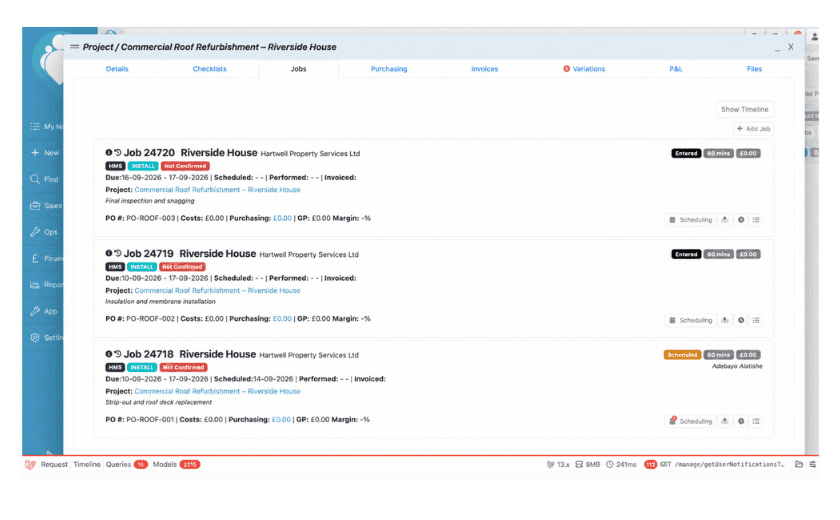Image resolution: width=840 pixels, height=520 pixels.
Task: Click the Laravel debugbar logo icon
Action: pos(31,464)
